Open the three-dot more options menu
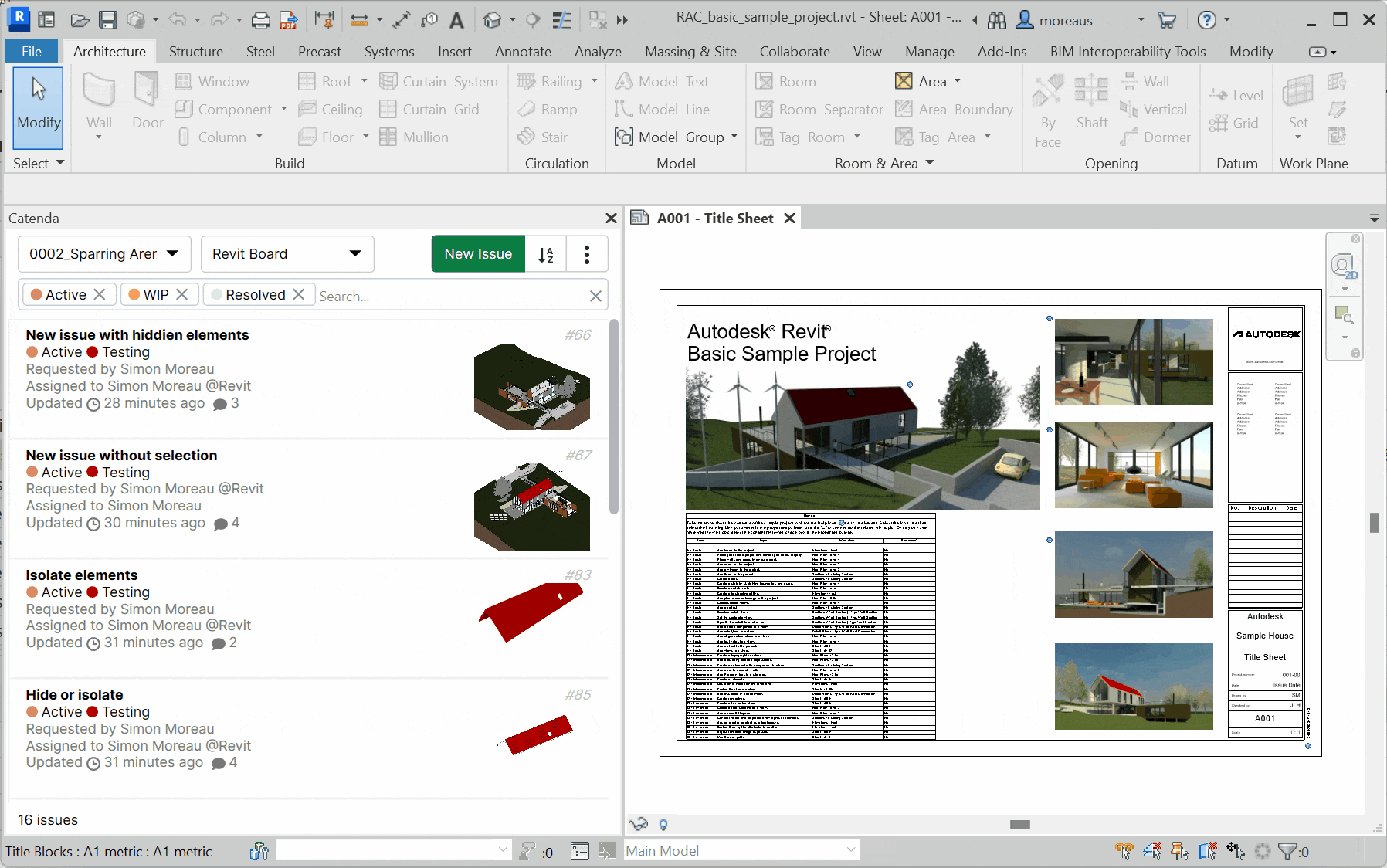The image size is (1387, 868). 587,254
